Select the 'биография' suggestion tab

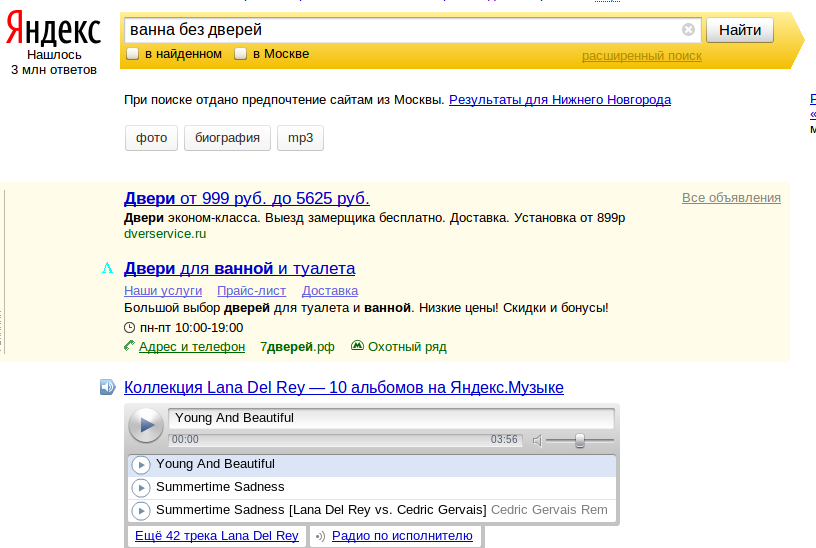[x=227, y=138]
